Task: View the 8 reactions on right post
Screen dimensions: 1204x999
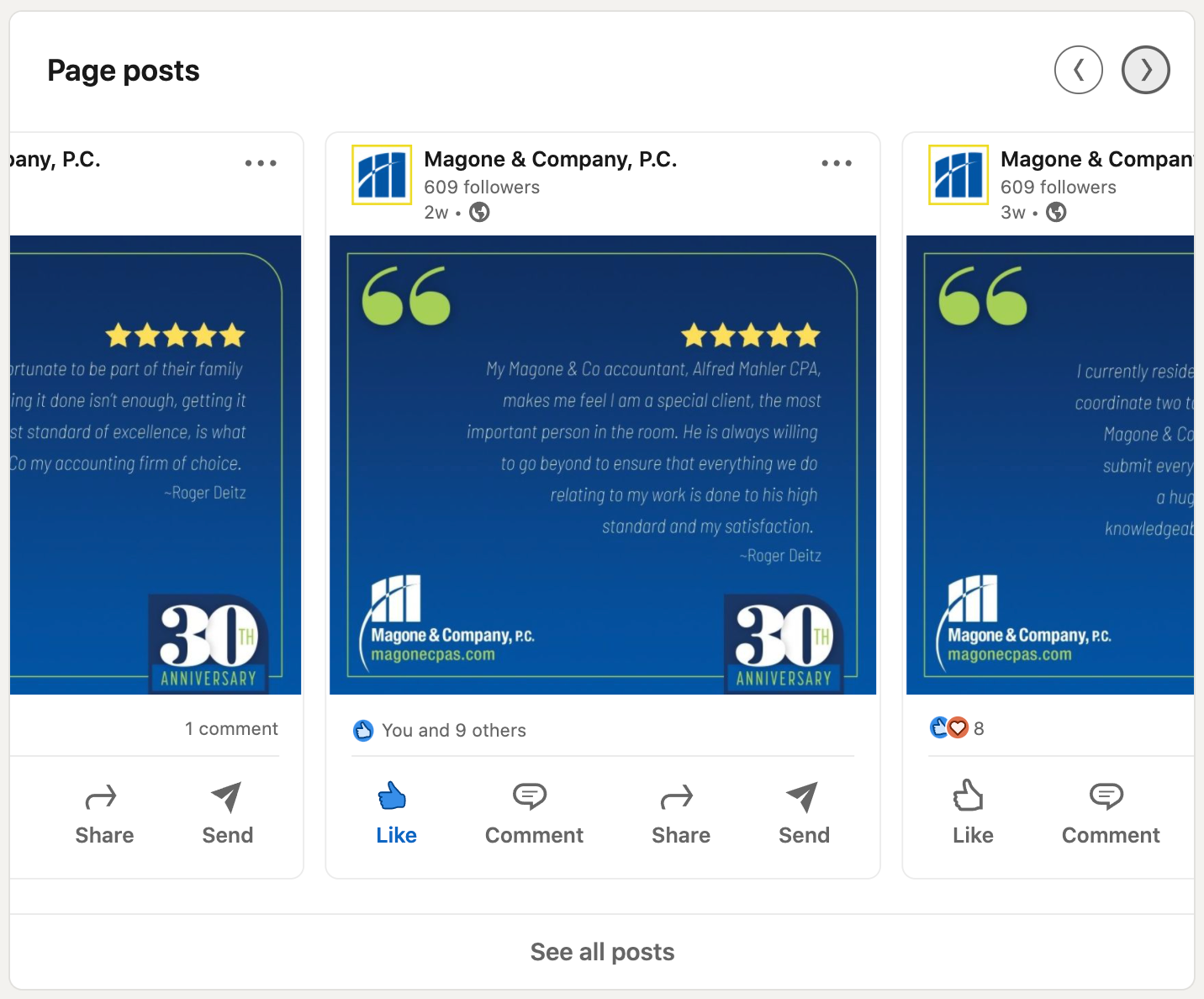Action: [x=958, y=728]
